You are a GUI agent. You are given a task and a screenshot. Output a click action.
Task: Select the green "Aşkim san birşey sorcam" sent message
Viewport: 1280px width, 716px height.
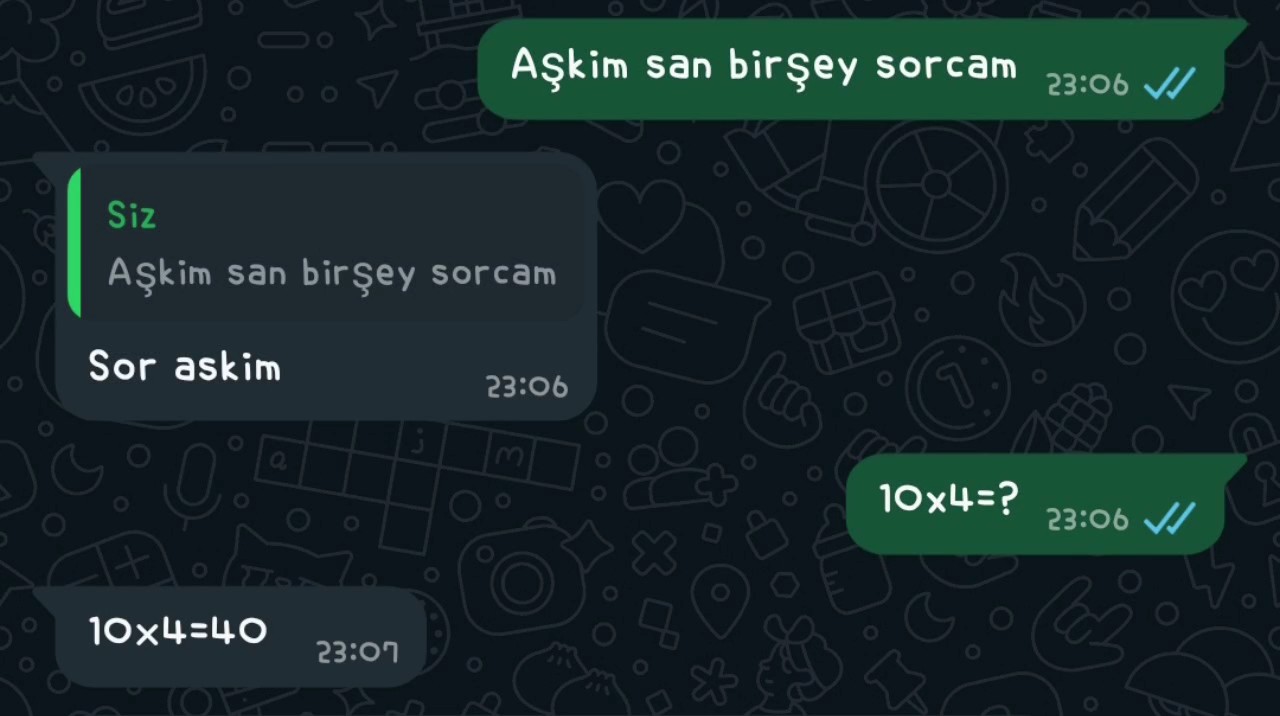851,69
